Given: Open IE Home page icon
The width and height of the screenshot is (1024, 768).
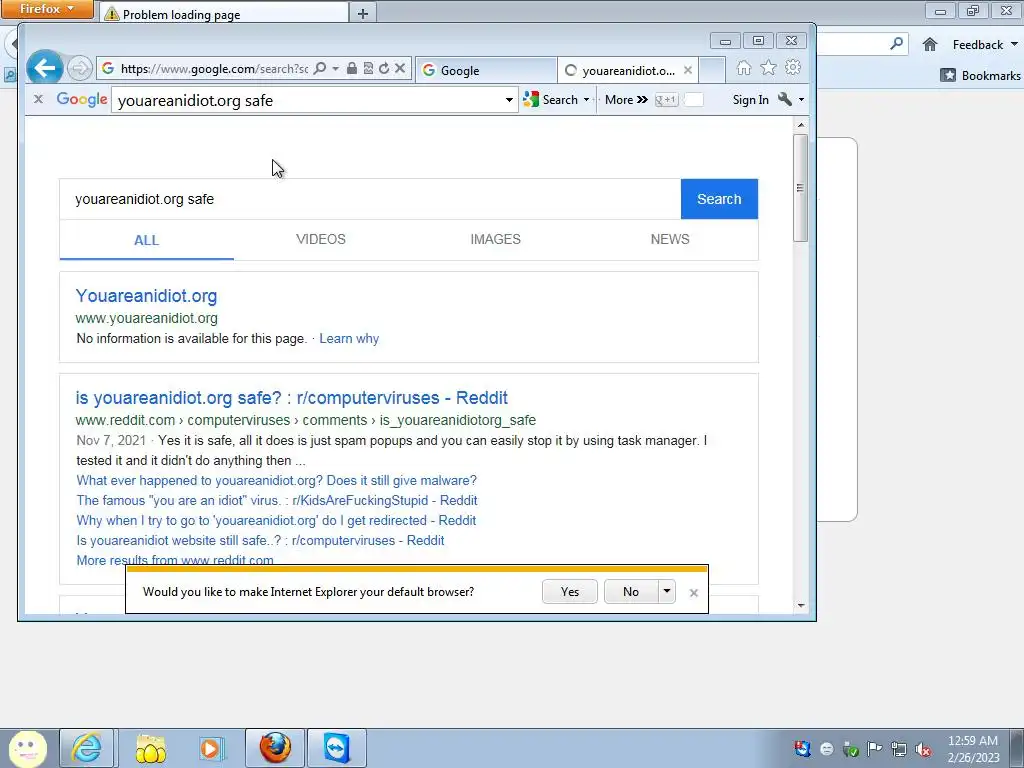Looking at the screenshot, I should tap(744, 68).
